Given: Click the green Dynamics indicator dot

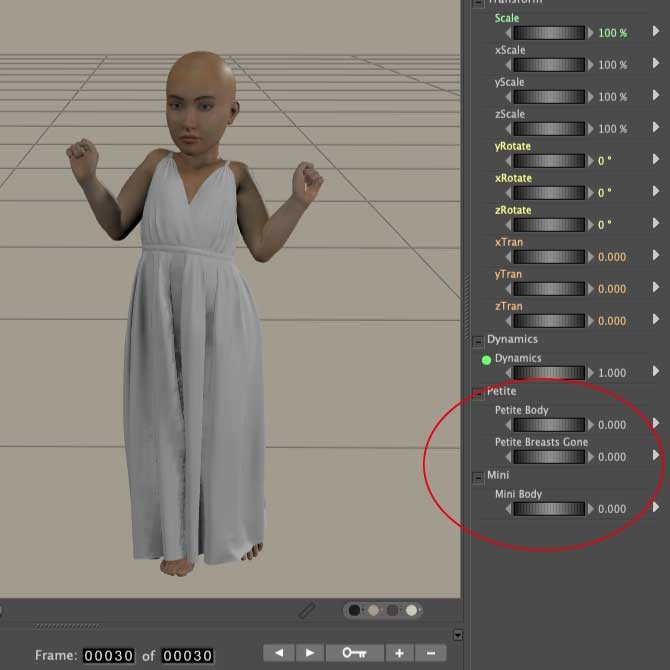Looking at the screenshot, I should pos(487,359).
